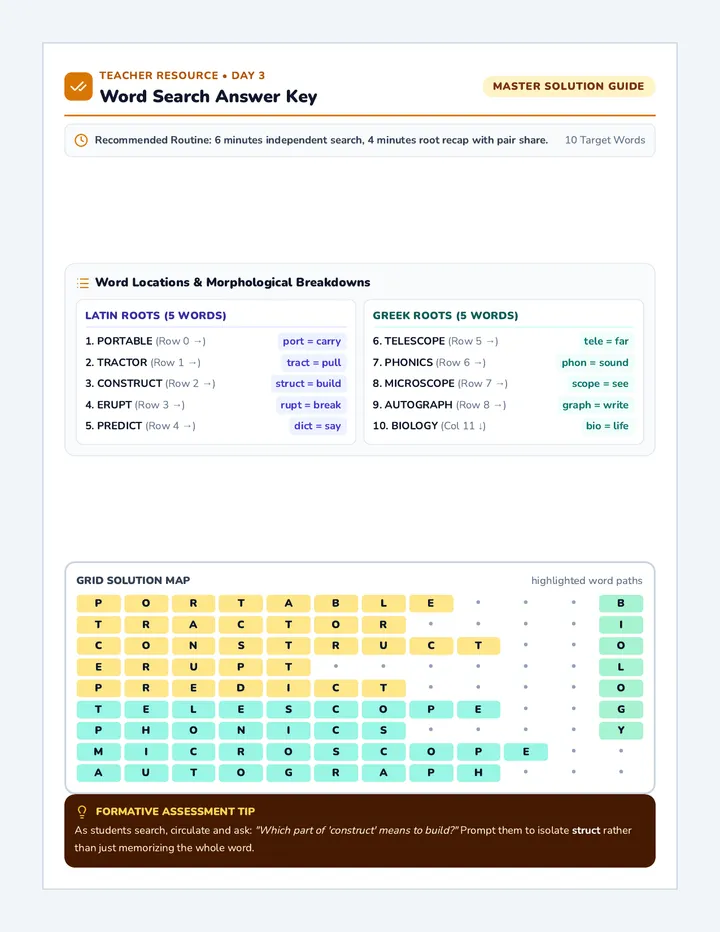
Task: Select the 'Word Search Answer Key' title
Action: tap(208, 96)
